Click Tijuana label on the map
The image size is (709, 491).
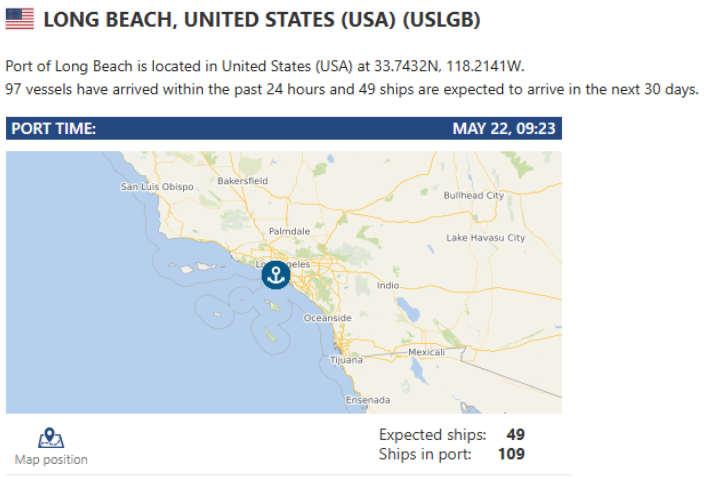click(346, 360)
